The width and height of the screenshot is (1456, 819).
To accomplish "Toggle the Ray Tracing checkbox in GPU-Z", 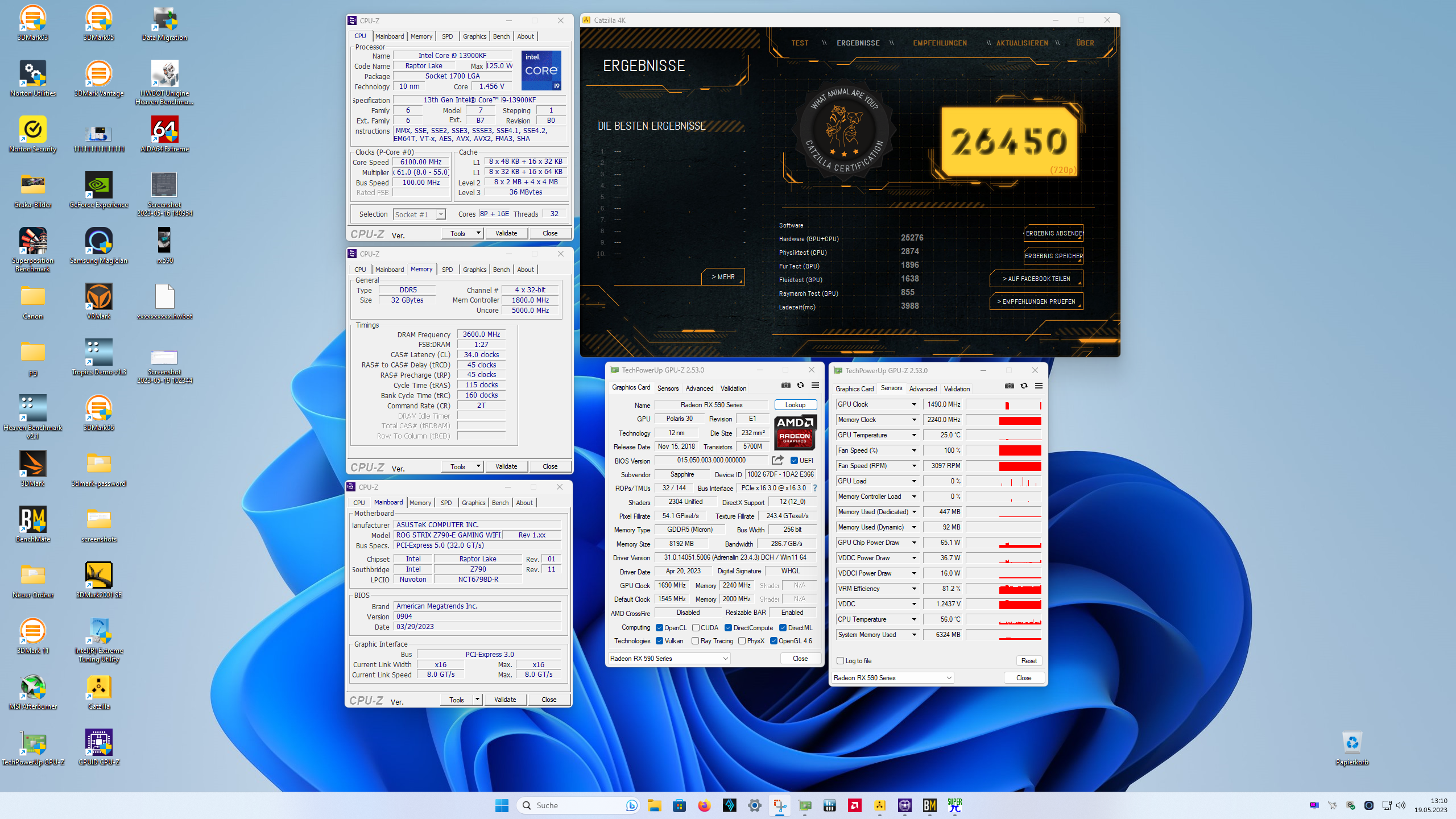I will tap(695, 641).
